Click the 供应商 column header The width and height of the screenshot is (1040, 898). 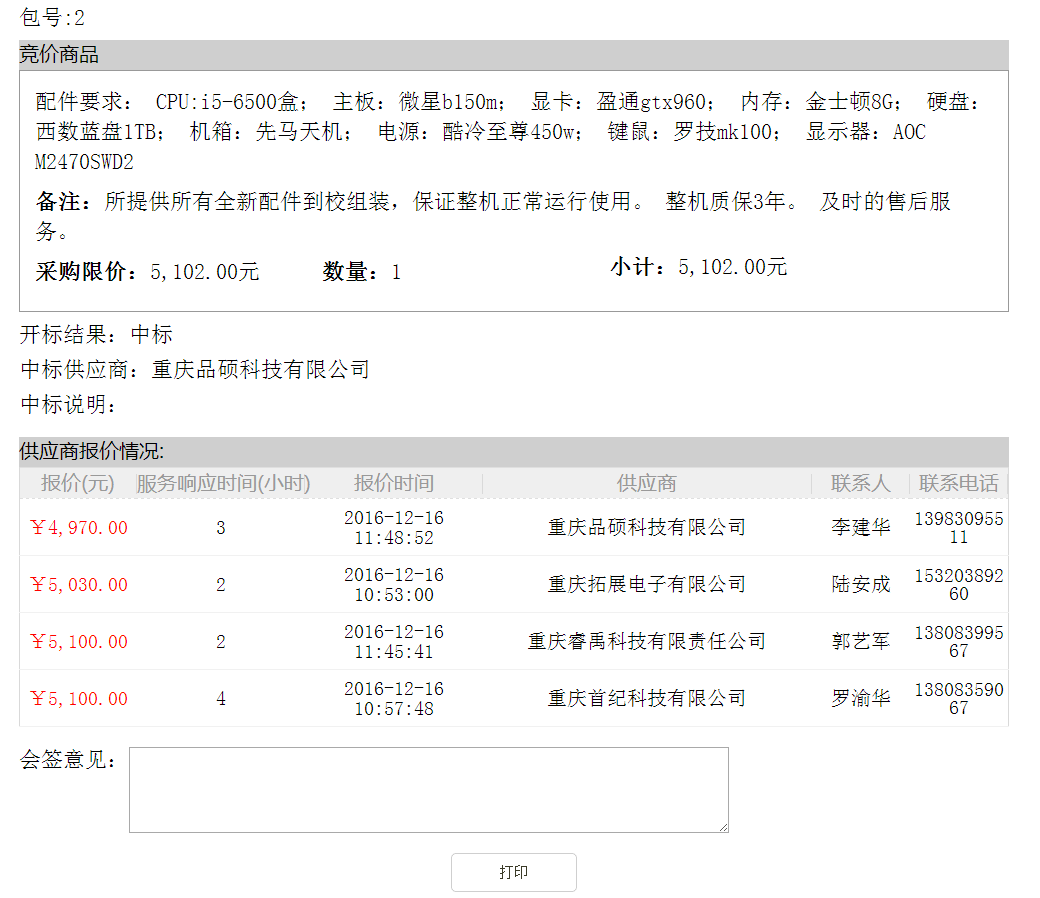(x=647, y=483)
